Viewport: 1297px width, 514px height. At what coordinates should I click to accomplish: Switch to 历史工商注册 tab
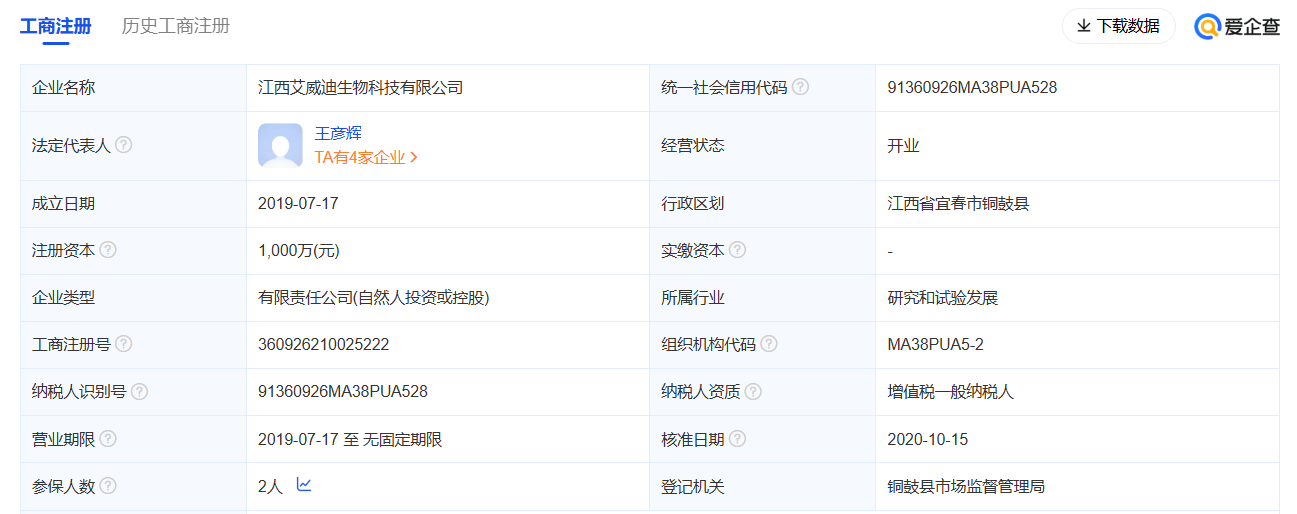(175, 26)
